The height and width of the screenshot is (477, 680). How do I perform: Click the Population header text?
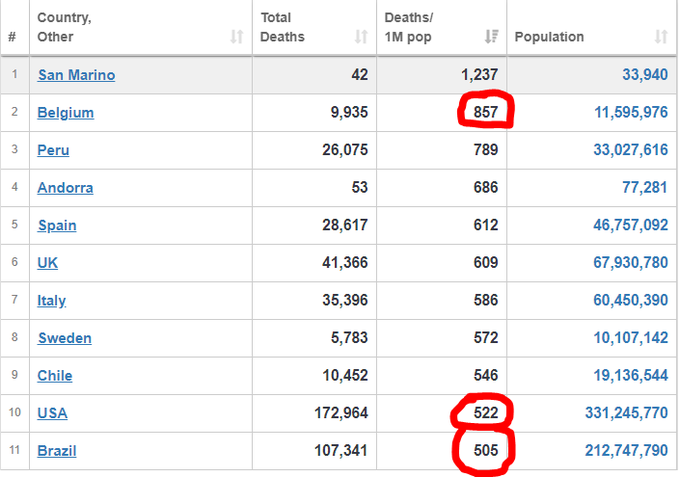[x=549, y=36]
